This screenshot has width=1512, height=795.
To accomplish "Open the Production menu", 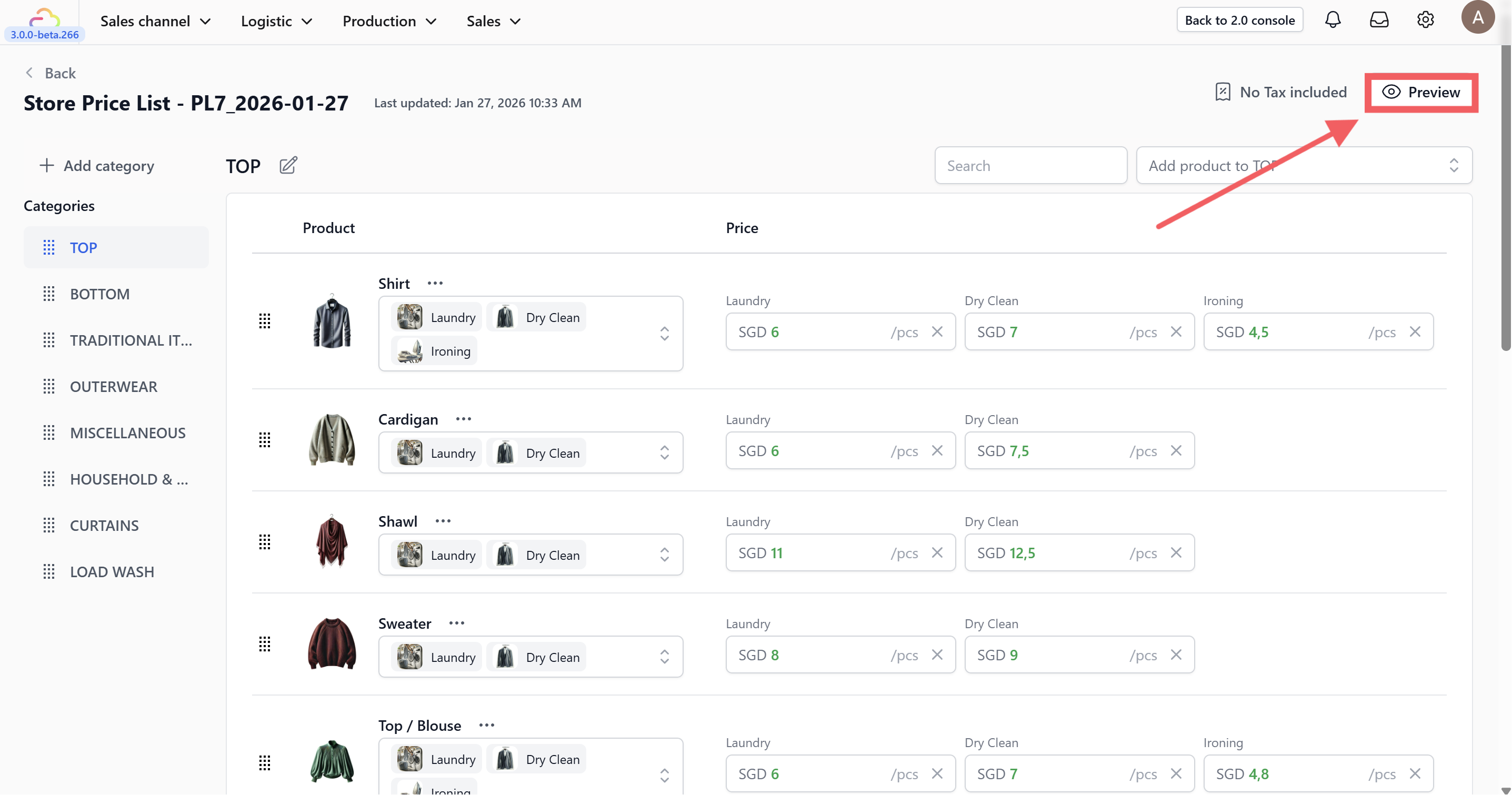I will 389,21.
